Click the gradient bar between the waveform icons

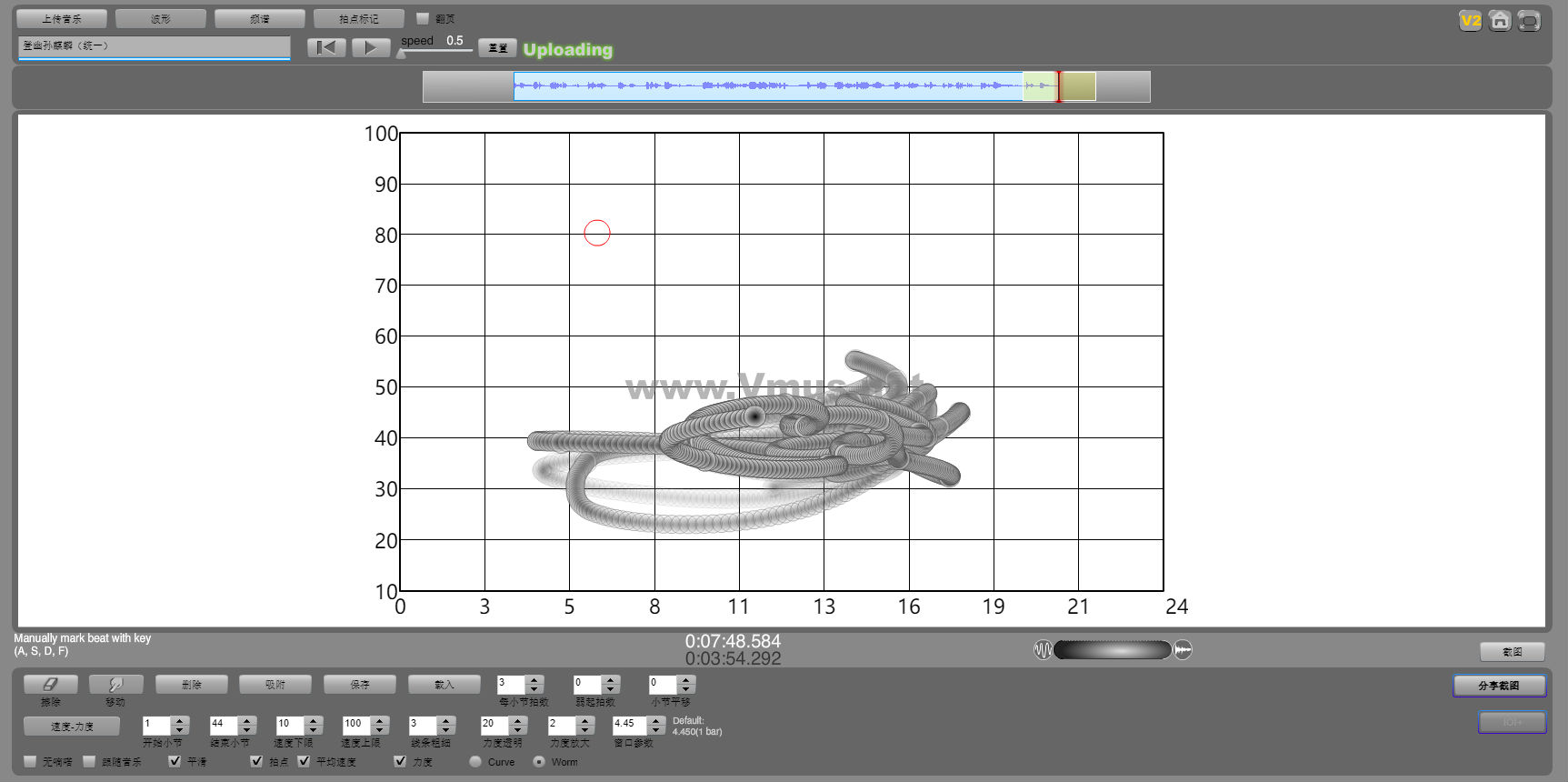tap(1113, 650)
